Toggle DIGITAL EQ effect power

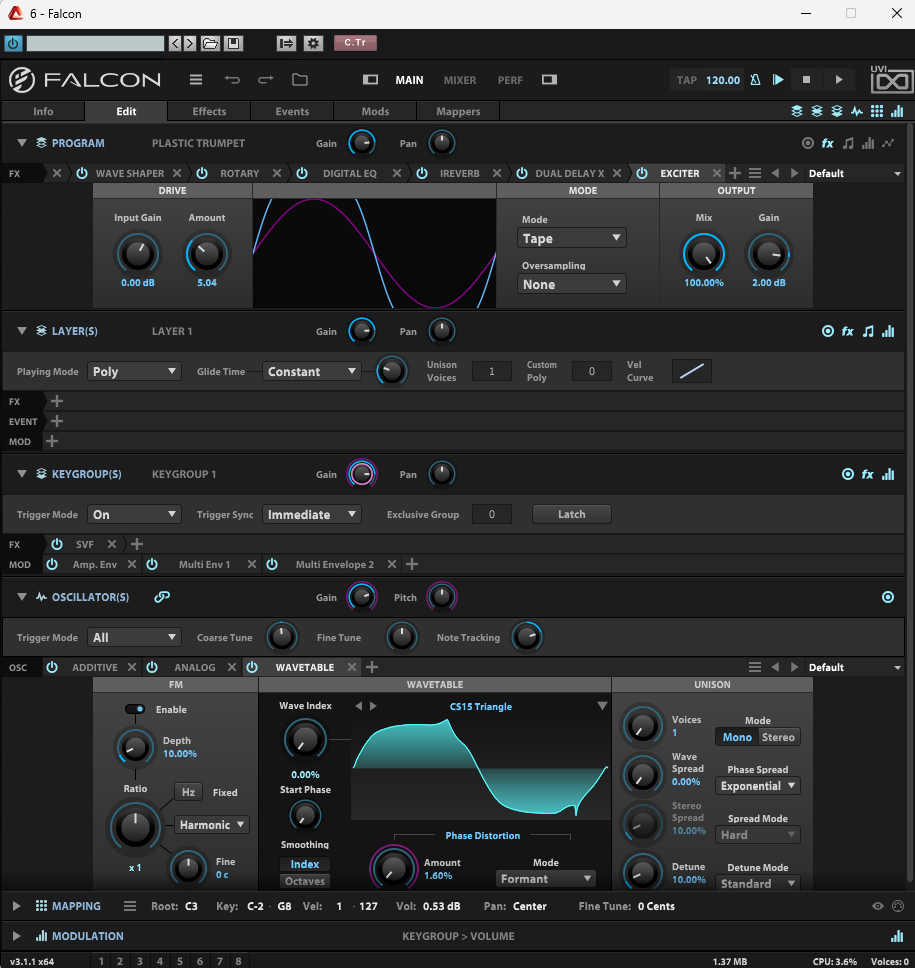click(302, 173)
